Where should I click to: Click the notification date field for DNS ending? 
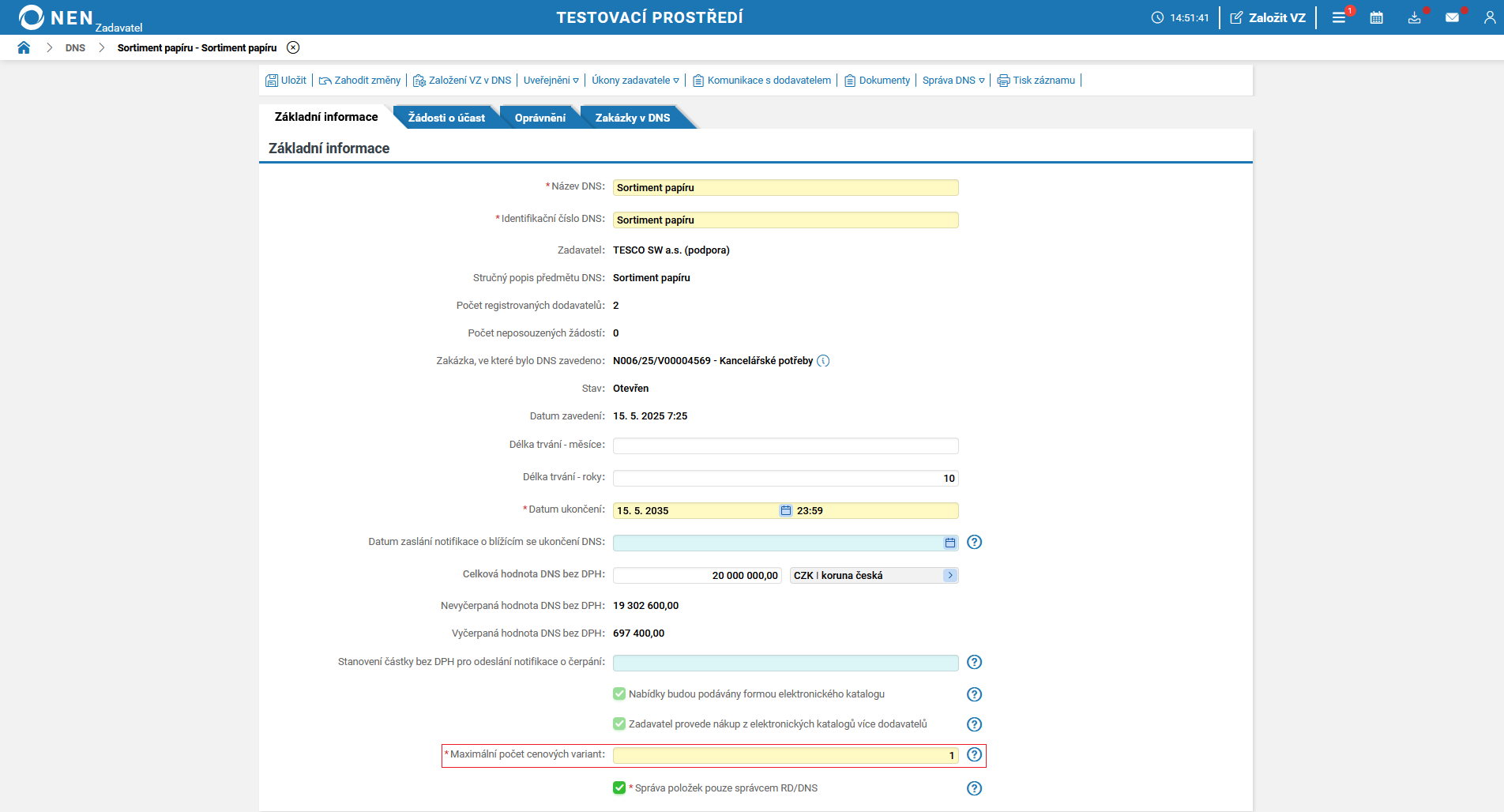coord(778,543)
